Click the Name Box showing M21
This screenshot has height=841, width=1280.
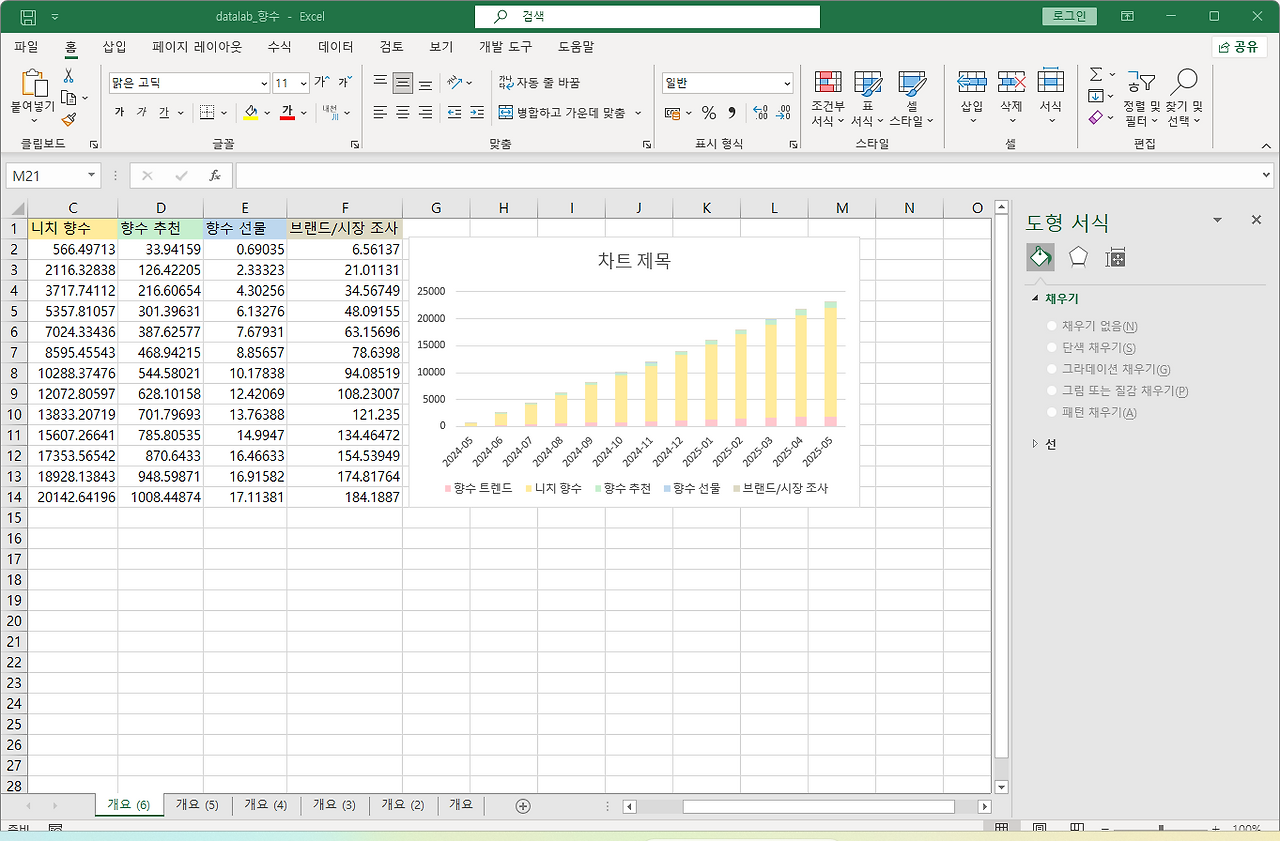coord(45,176)
